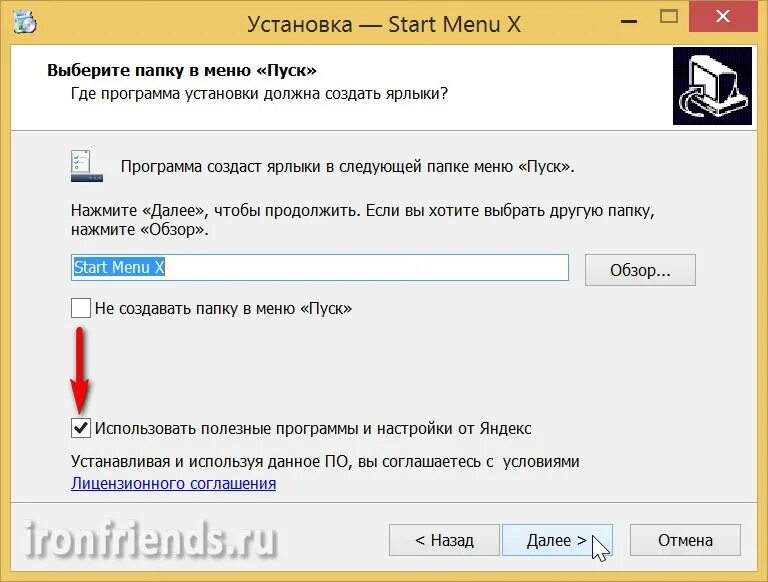The width and height of the screenshot is (768, 582).
Task: Go back with the "< Назад" button
Action: click(444, 540)
